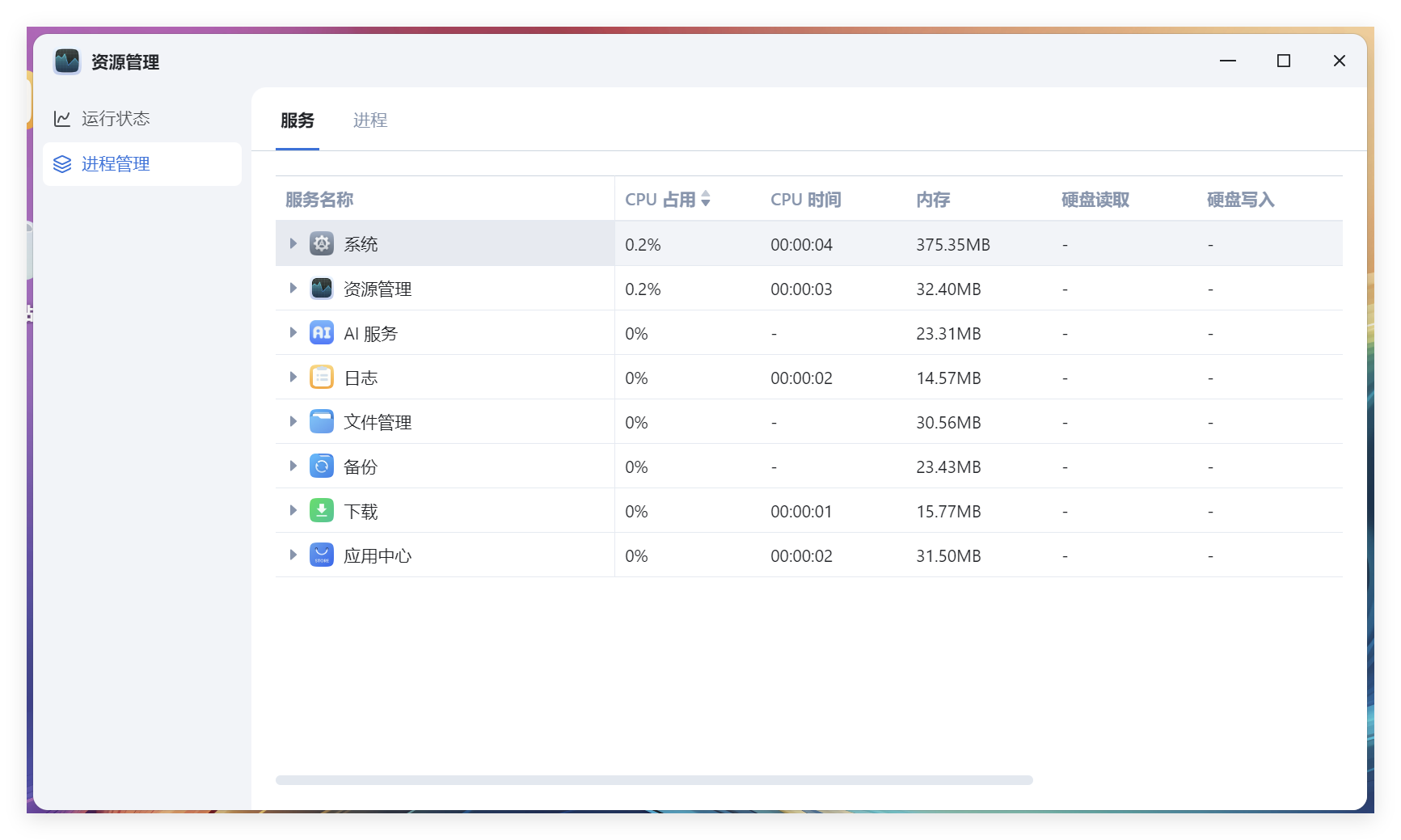Select the 备份 service name

pos(361,466)
